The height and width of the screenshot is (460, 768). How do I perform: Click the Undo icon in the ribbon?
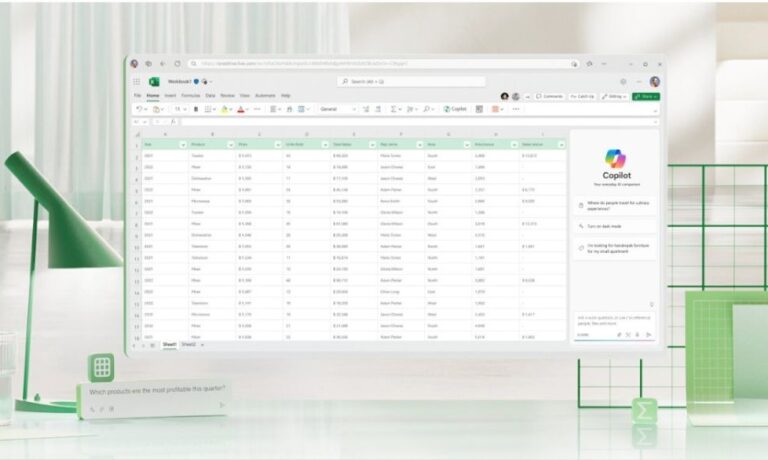[139, 109]
